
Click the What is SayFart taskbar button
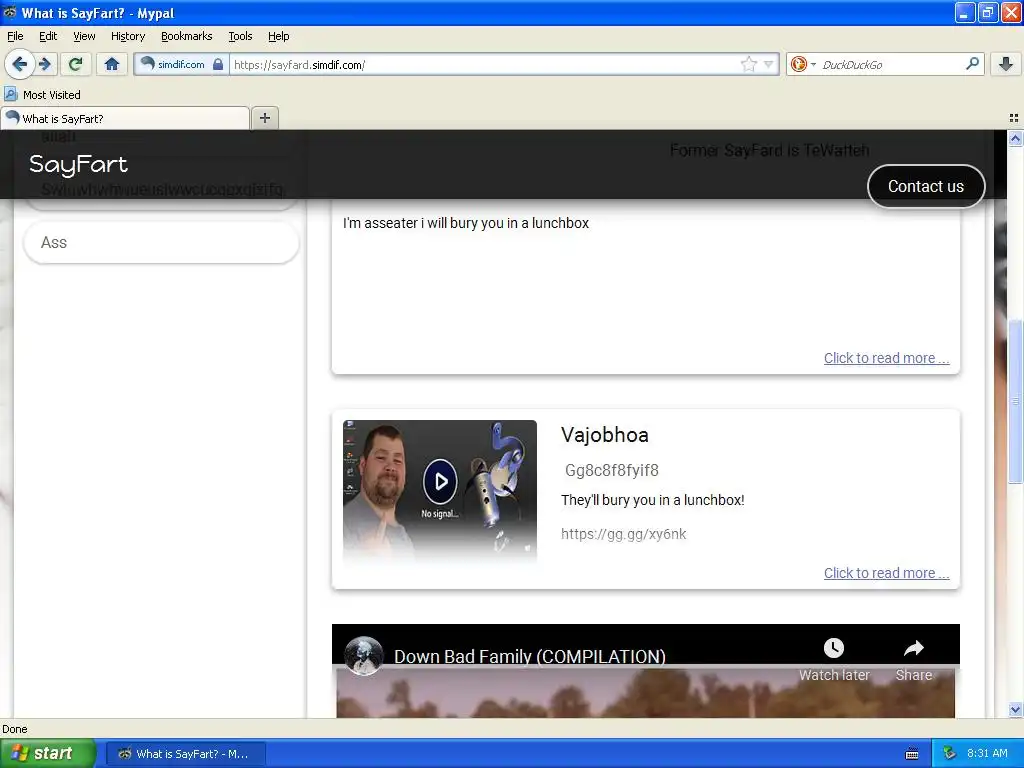point(185,754)
